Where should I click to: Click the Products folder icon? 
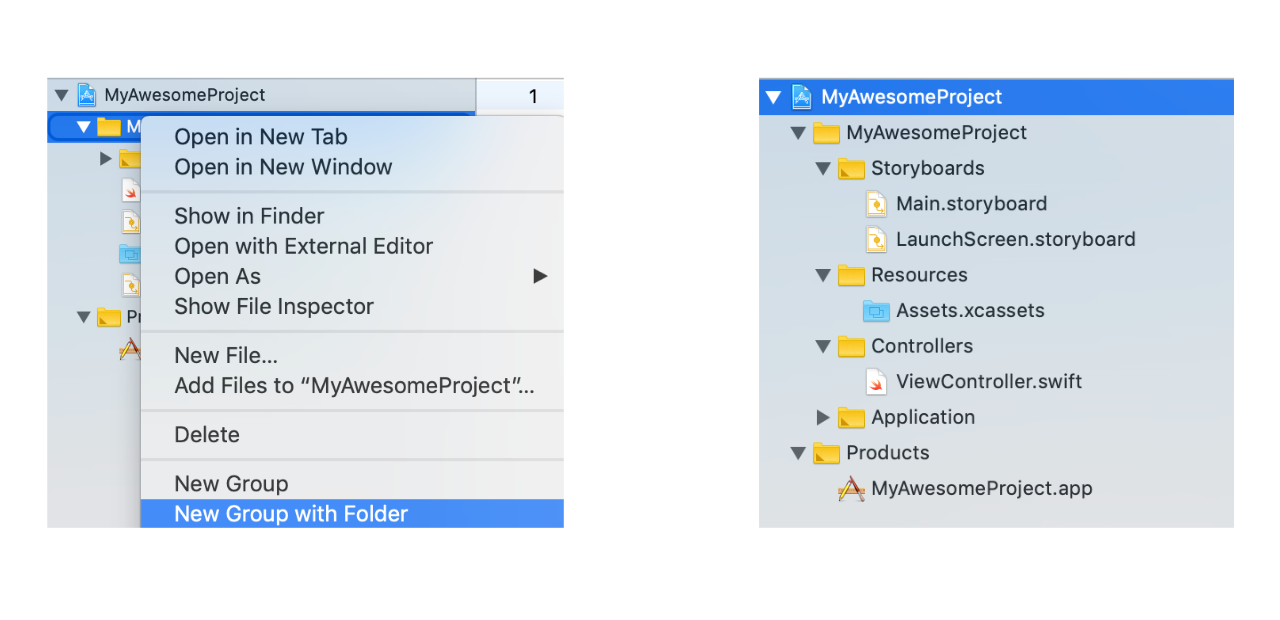click(826, 452)
